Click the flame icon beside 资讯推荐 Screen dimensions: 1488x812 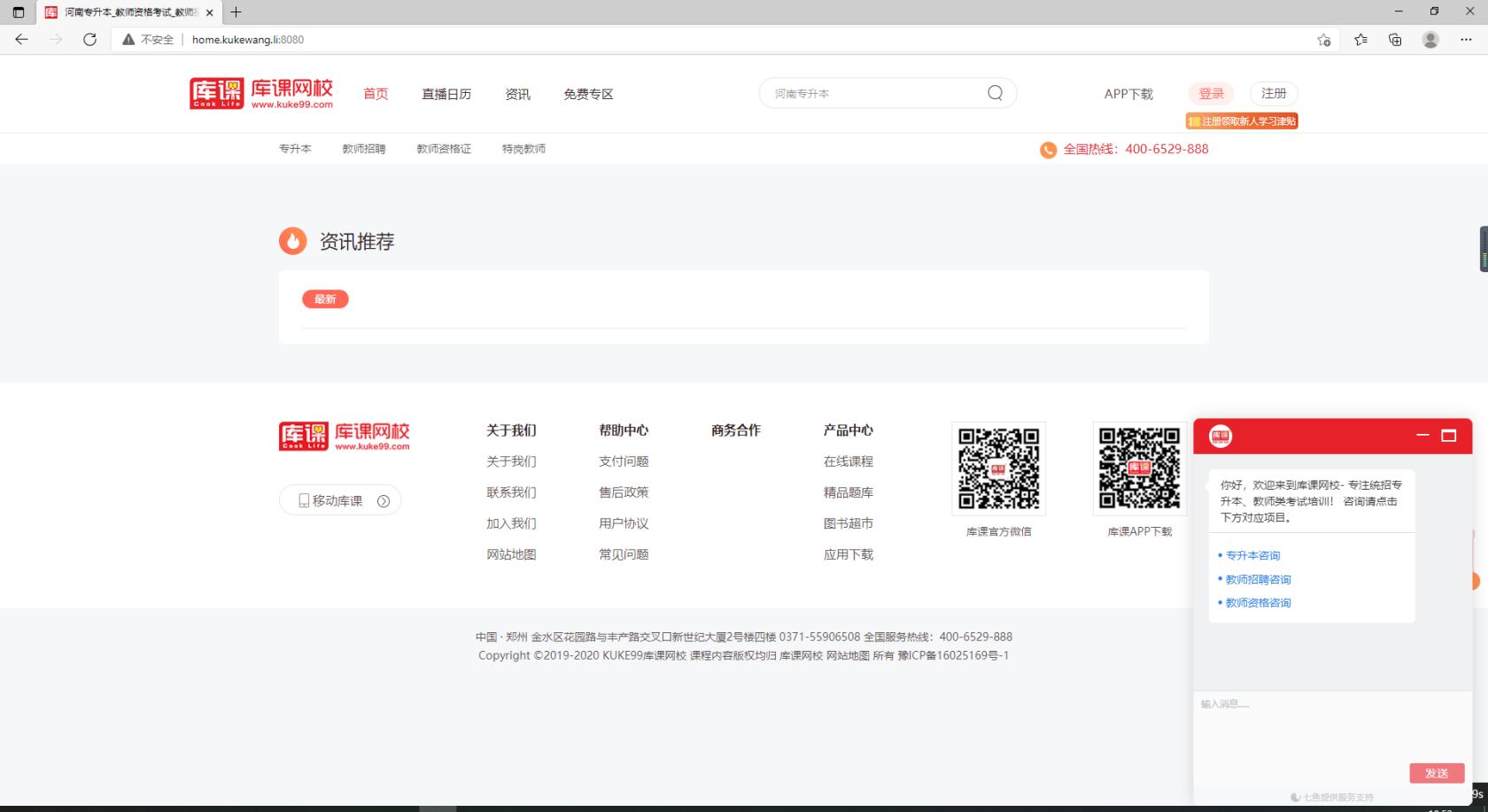click(292, 241)
